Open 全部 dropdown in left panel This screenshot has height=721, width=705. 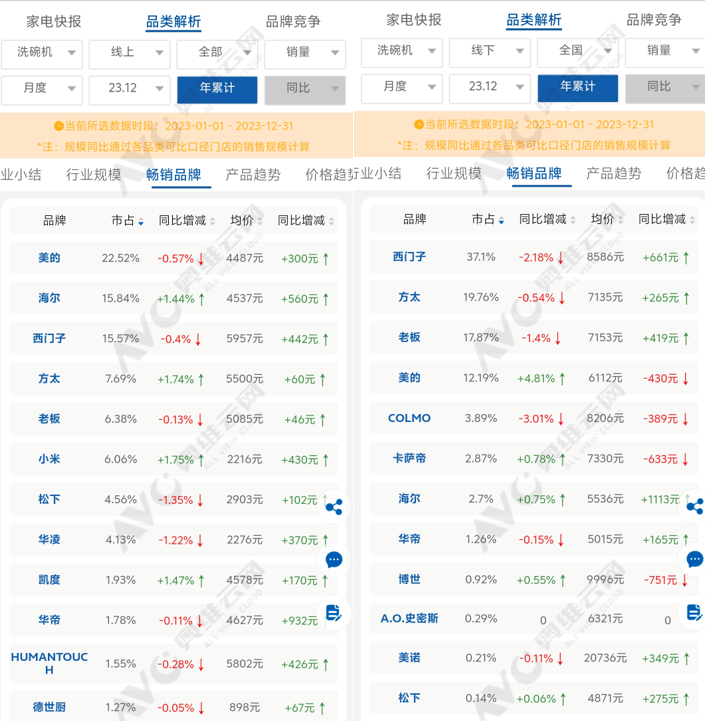[218, 52]
